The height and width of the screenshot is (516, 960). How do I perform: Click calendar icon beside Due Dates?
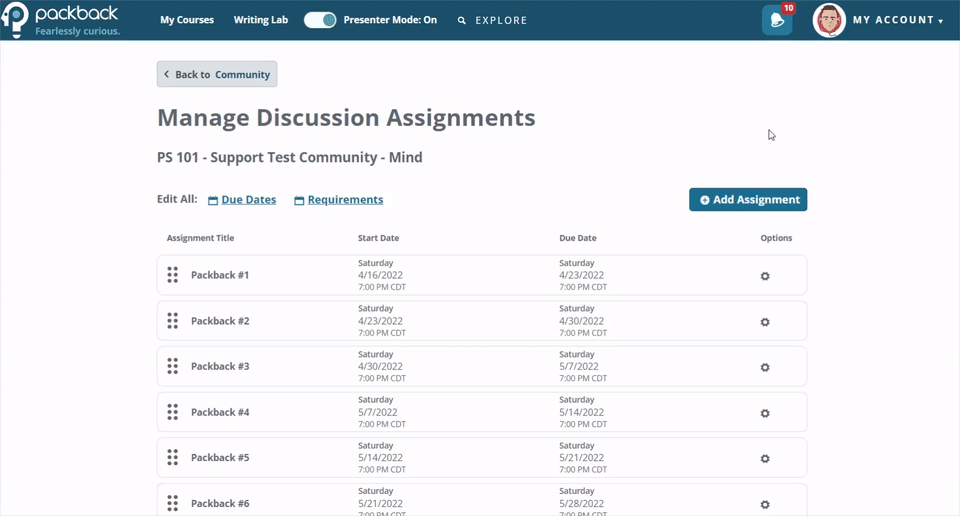tap(213, 200)
